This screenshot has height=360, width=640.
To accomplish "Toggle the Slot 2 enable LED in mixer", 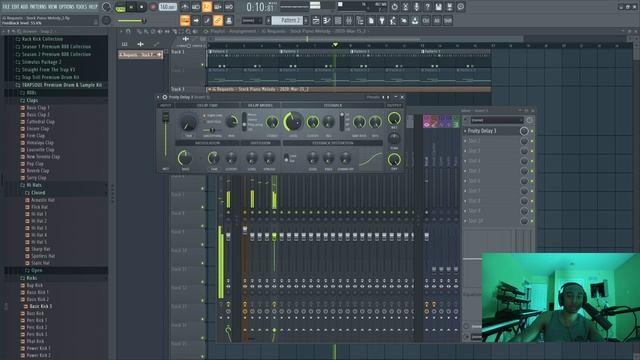I will click(532, 141).
